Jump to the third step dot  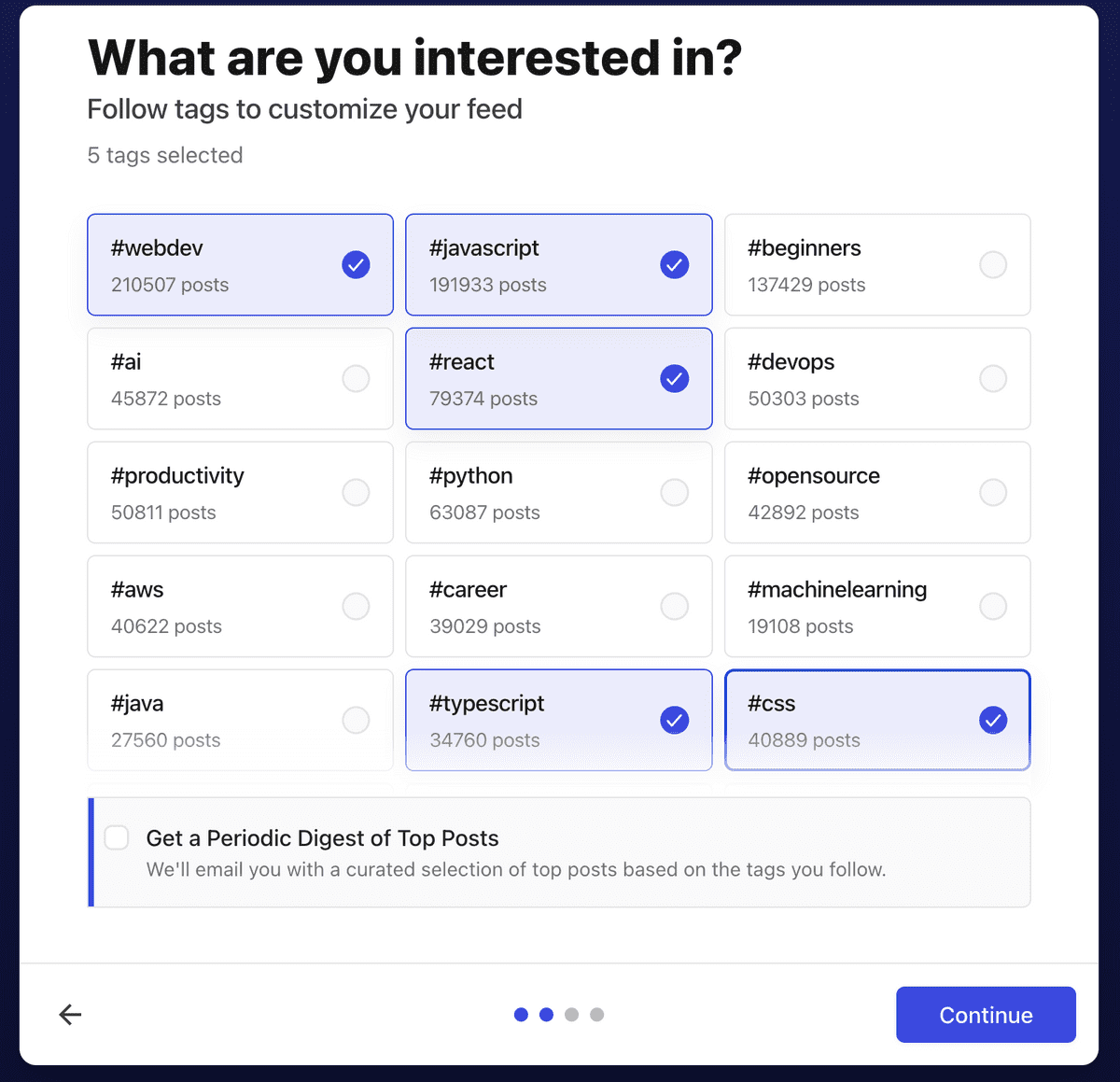click(572, 1015)
